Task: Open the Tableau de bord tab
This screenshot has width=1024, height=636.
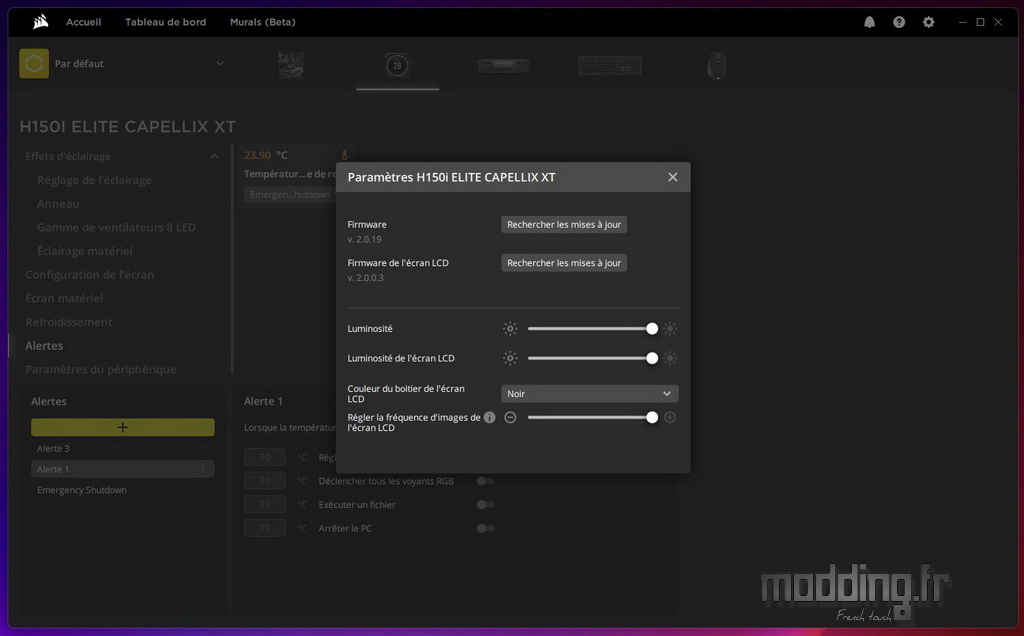Action: [x=166, y=22]
